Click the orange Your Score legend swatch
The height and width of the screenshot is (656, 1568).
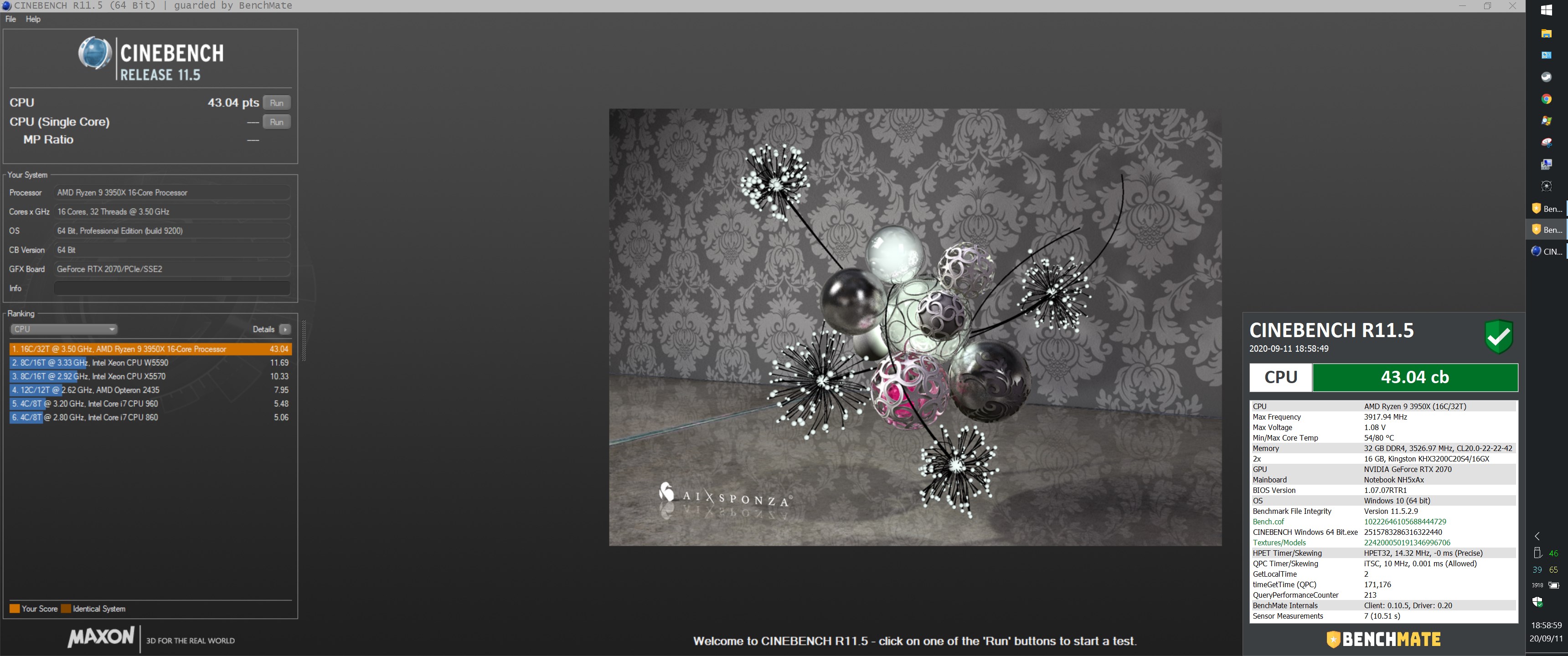coord(15,609)
